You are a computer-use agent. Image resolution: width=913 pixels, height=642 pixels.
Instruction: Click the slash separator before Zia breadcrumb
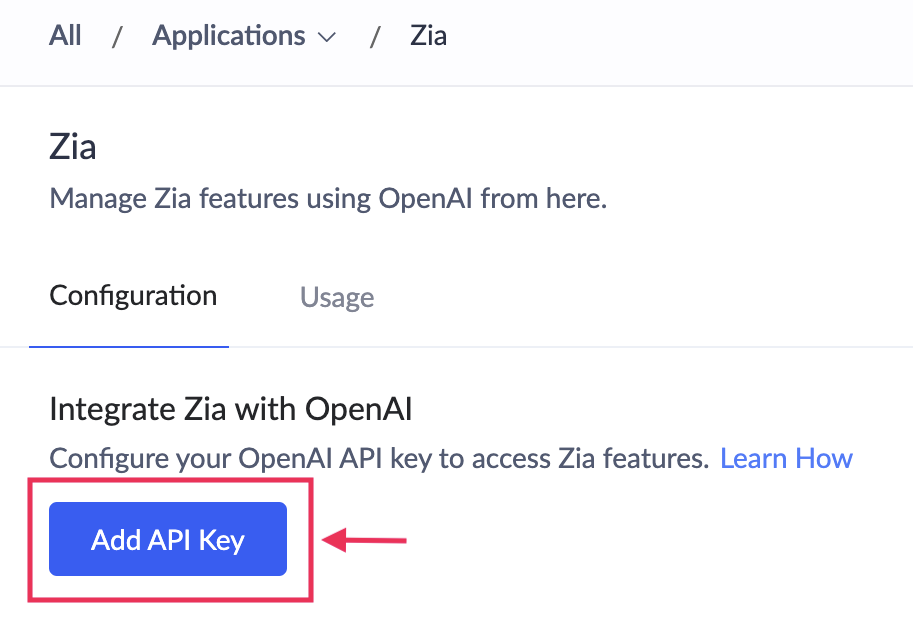375,37
